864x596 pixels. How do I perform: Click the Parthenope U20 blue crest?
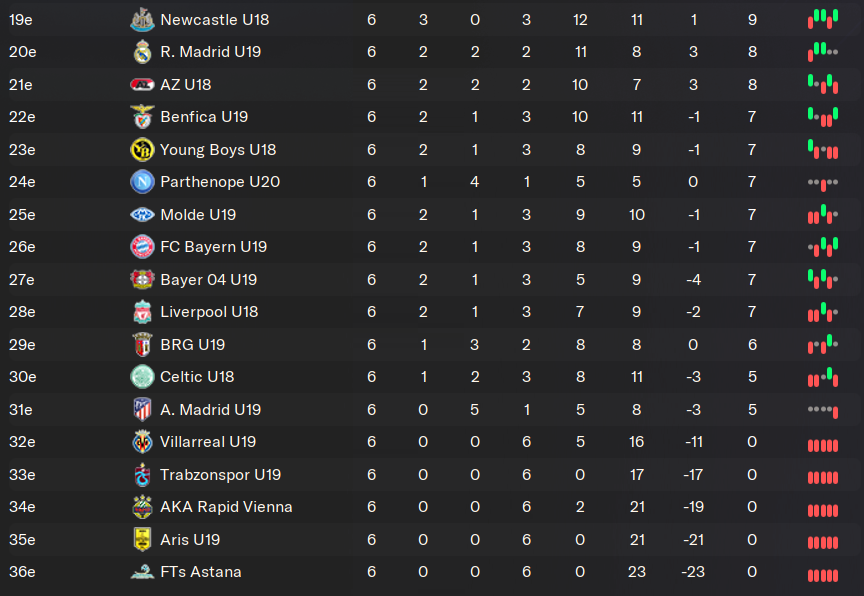[x=142, y=182]
